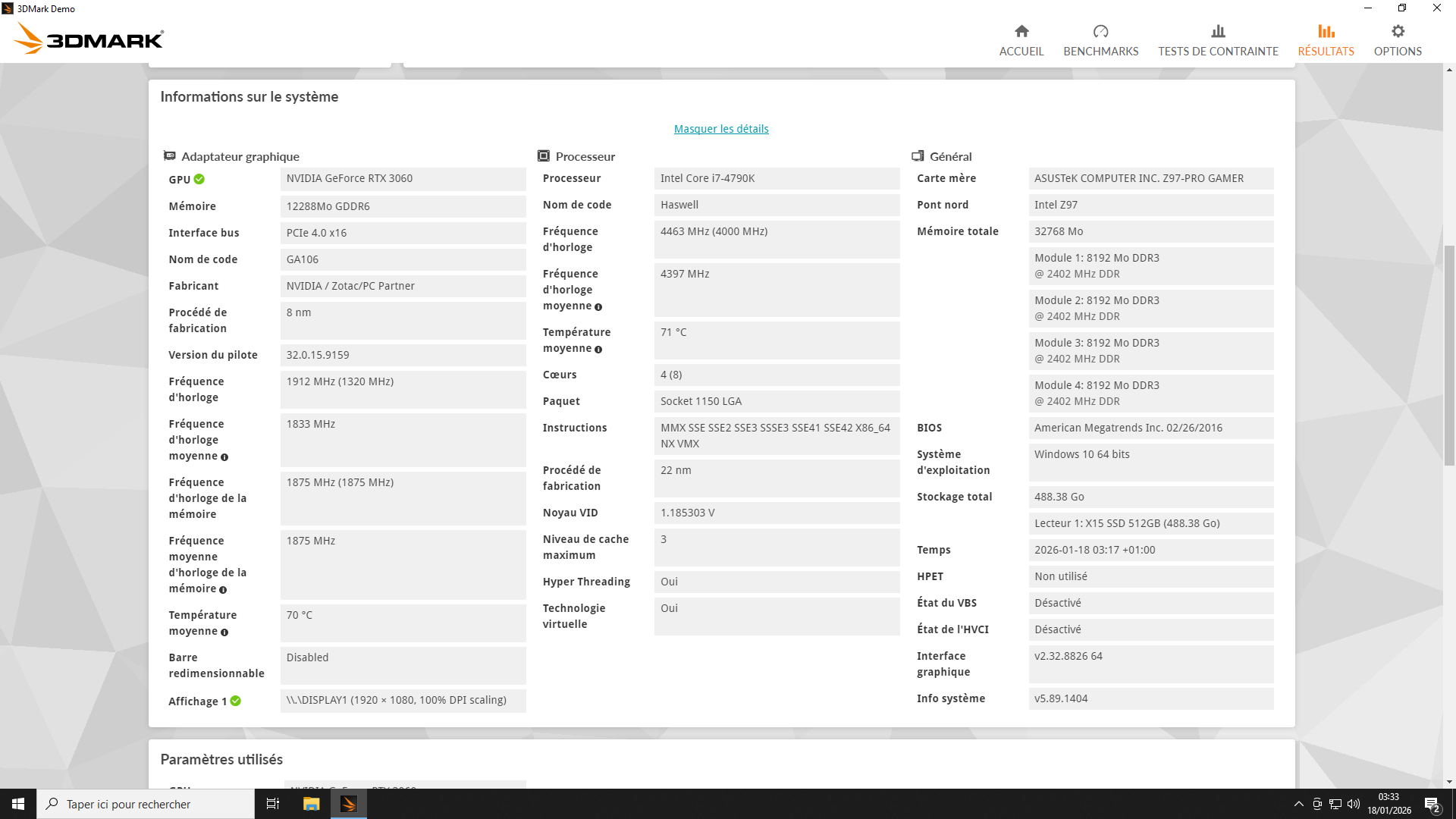Click green check icon next to GPU
Screen dimensions: 1456x819
coord(199,180)
